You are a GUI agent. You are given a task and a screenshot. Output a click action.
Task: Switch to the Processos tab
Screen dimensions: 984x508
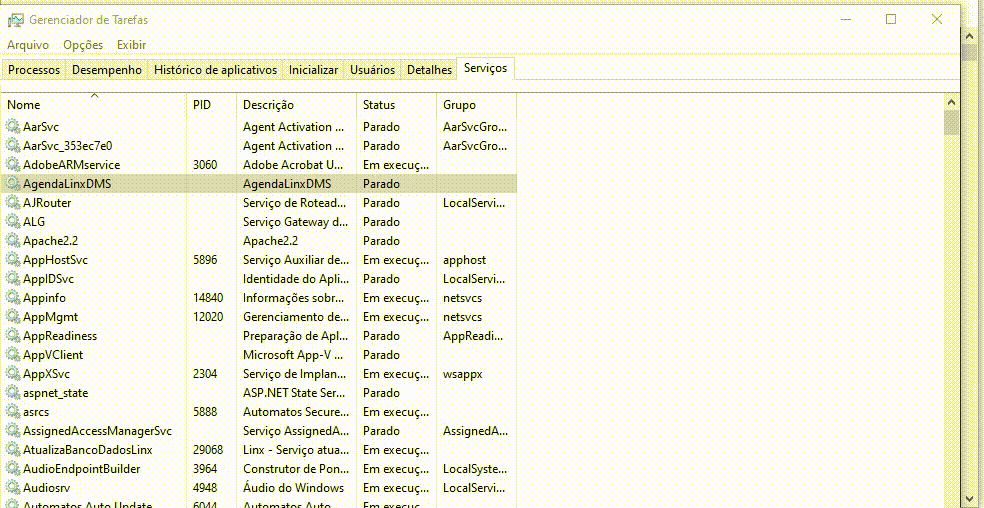coord(34,70)
